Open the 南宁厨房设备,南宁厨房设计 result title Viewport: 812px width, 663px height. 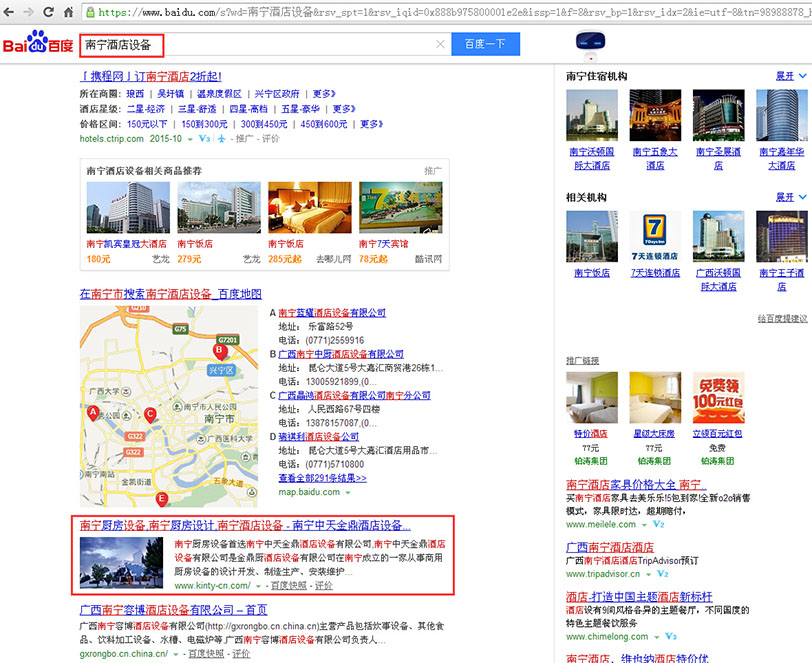point(245,525)
